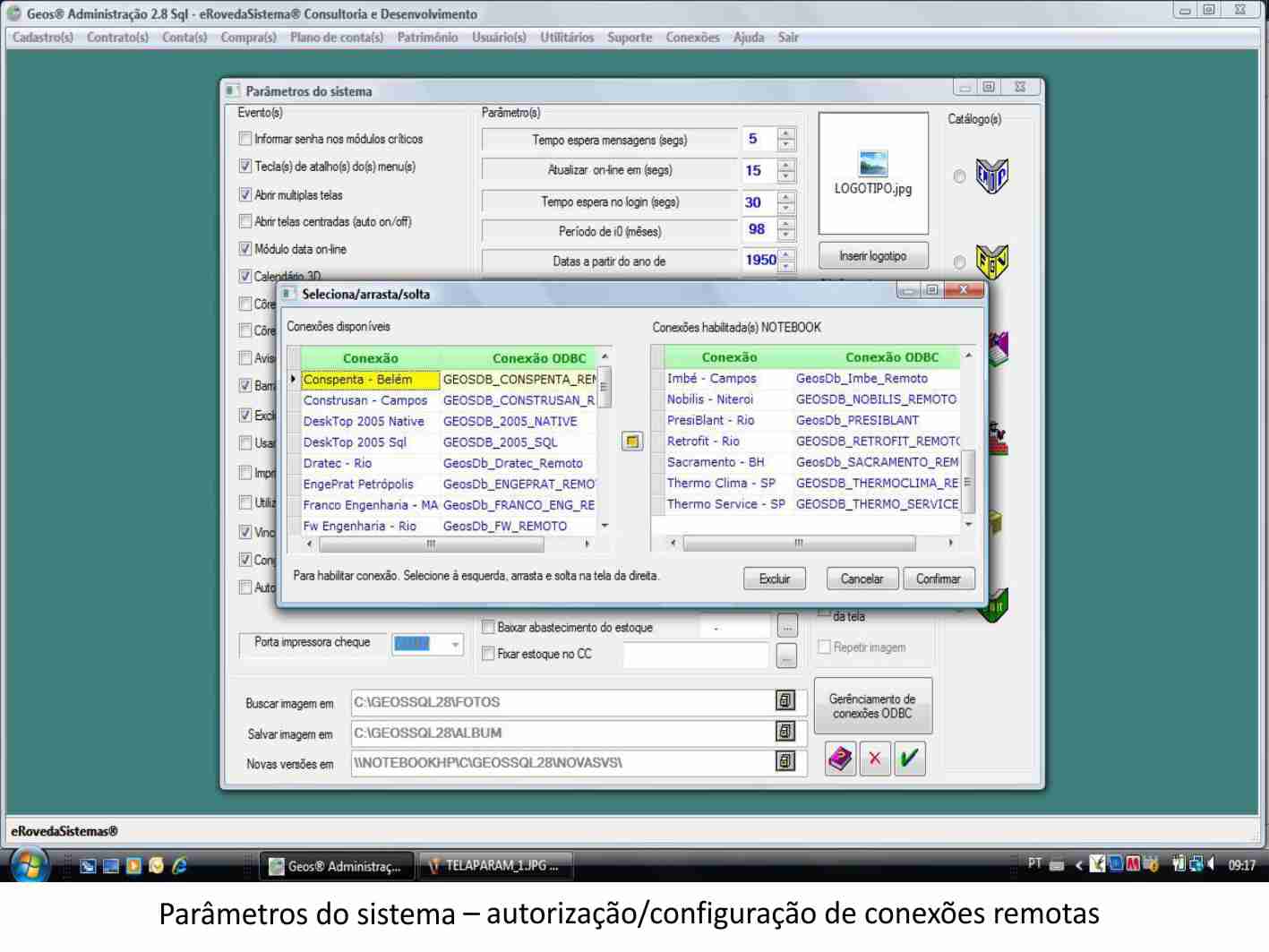Select Thermo Service - SP enabled connection
Screen dimensions: 1269x952
pyautogui.click(x=811, y=504)
